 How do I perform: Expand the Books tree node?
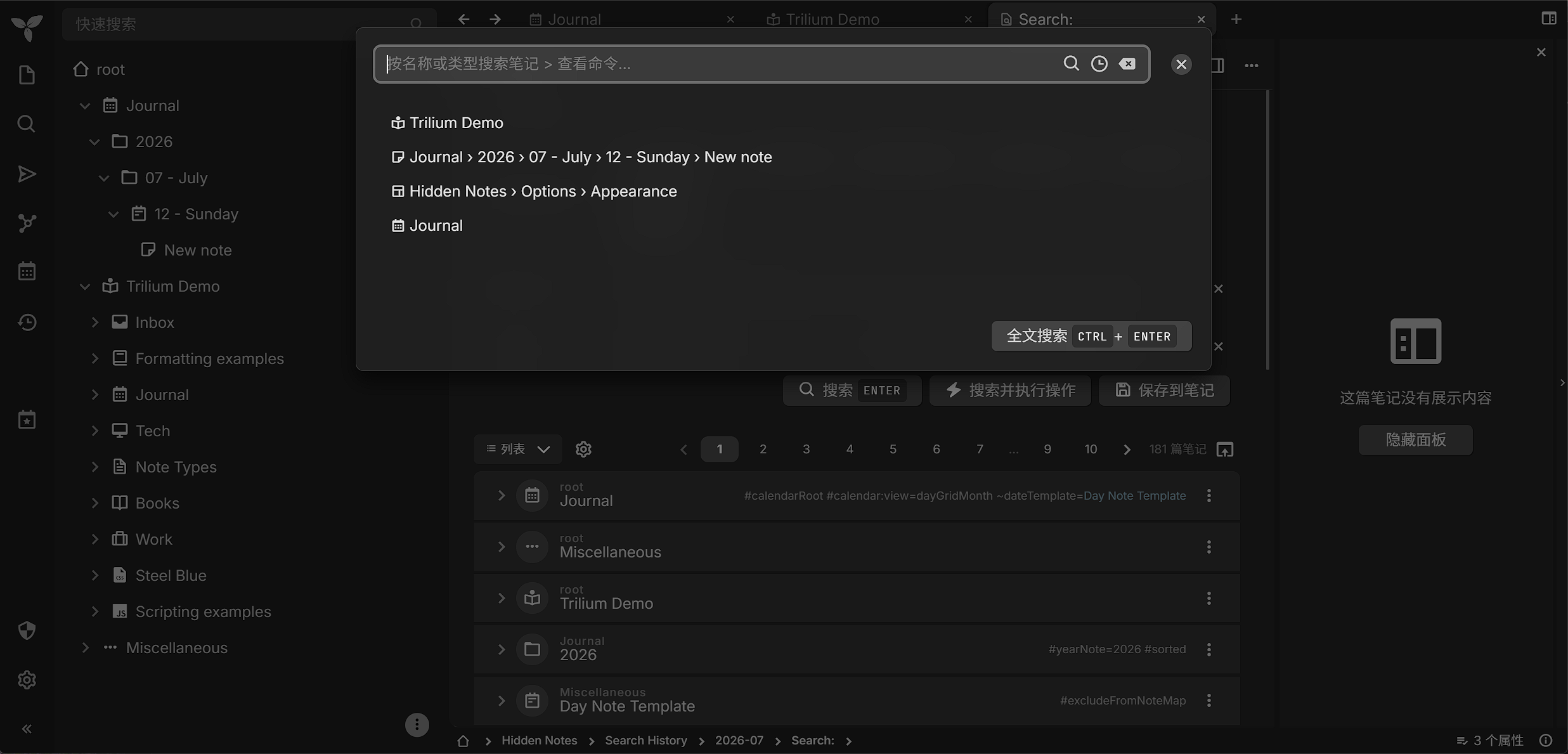pos(94,503)
